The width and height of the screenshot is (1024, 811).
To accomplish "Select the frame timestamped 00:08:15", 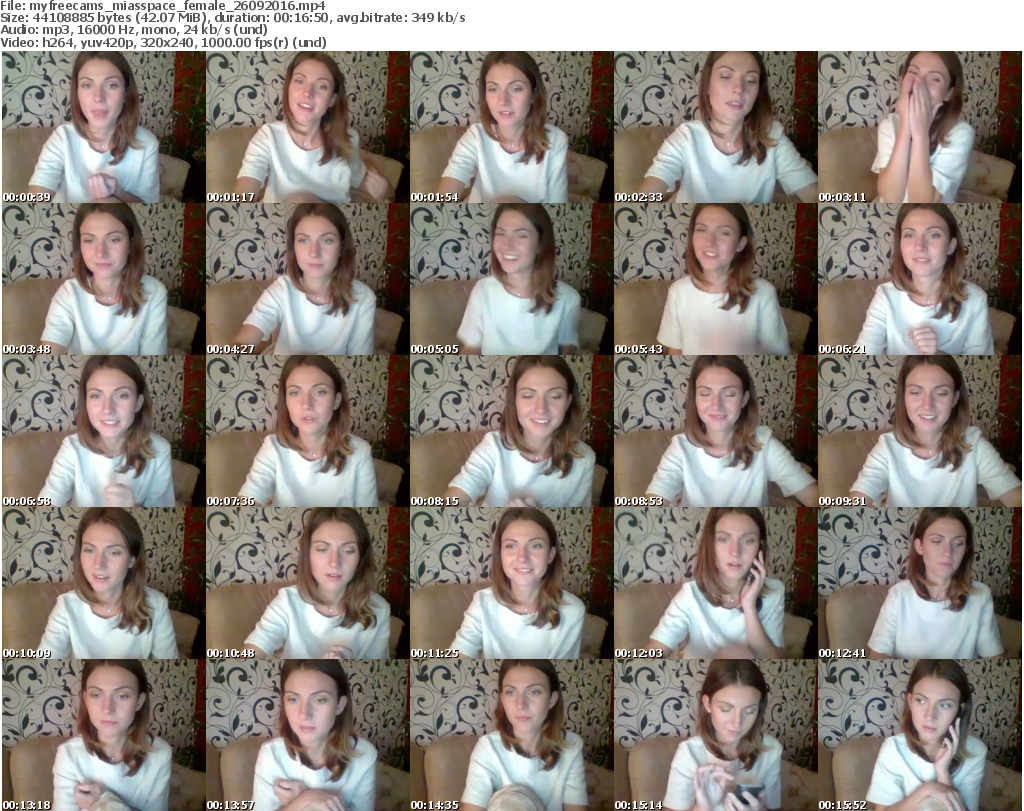I will [x=511, y=431].
